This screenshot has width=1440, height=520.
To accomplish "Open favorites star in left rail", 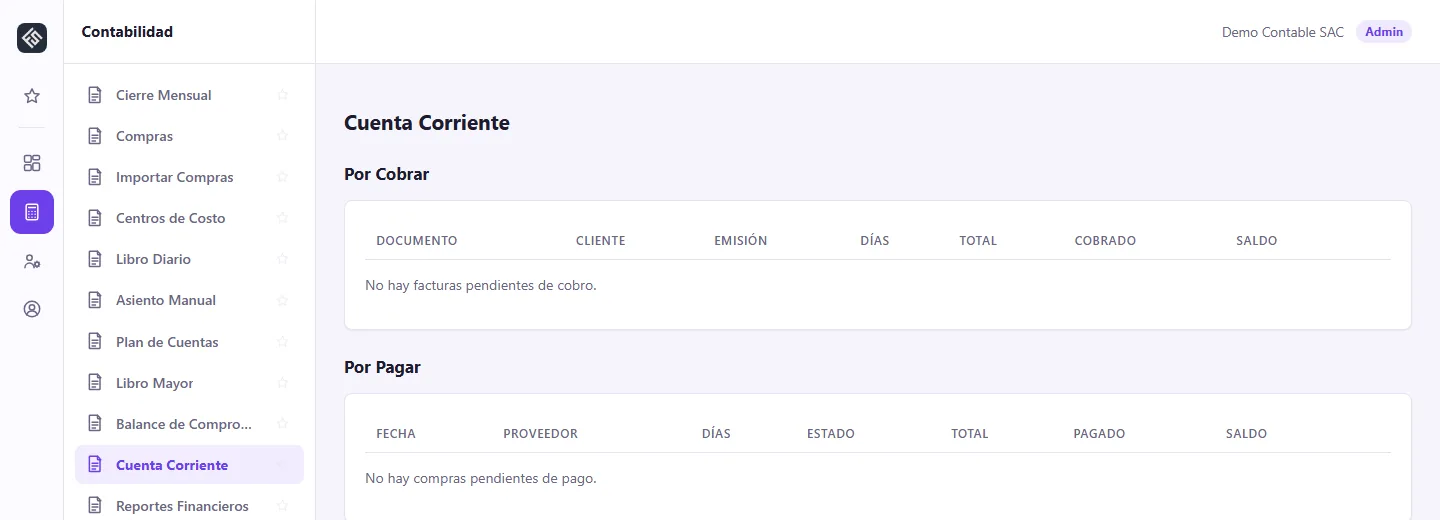I will click(x=32, y=96).
